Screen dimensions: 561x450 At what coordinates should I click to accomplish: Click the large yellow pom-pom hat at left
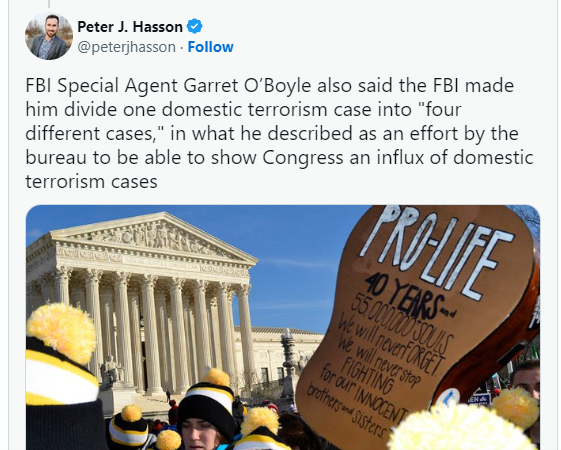point(62,331)
